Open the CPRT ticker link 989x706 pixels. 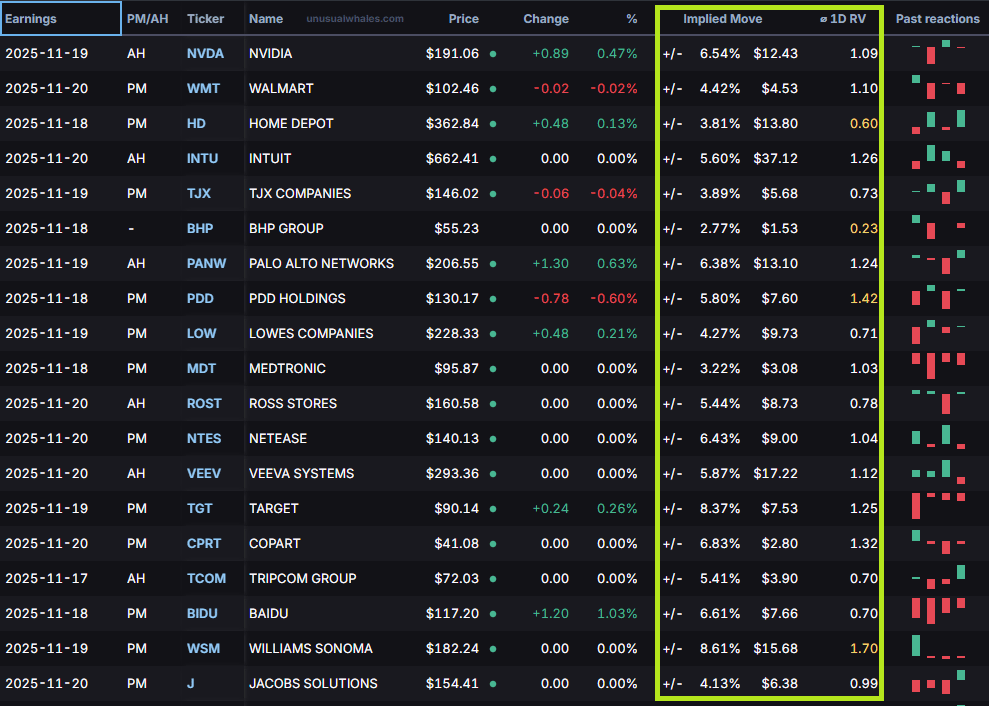coord(204,544)
